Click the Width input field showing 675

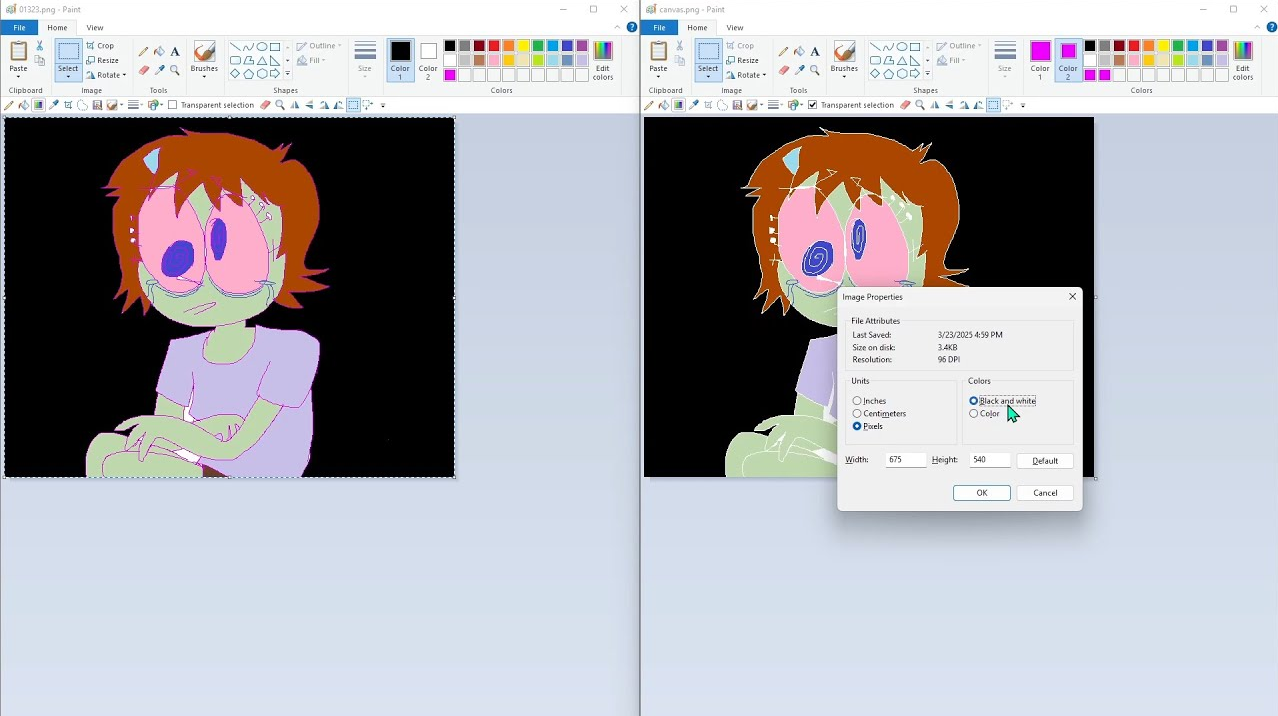pos(904,460)
